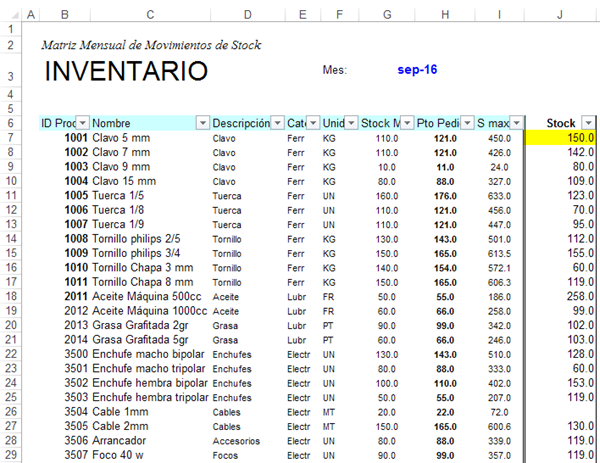
Task: Open the Unid column filter arrow
Action: click(351, 123)
